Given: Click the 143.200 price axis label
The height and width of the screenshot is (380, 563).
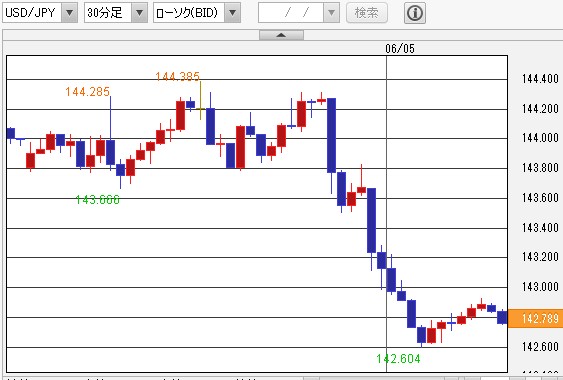Looking at the screenshot, I should [540, 257].
